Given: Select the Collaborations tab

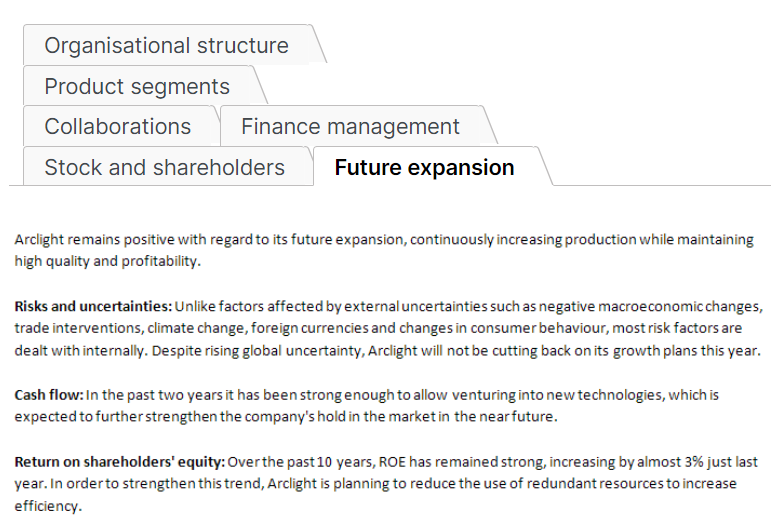Looking at the screenshot, I should [119, 127].
